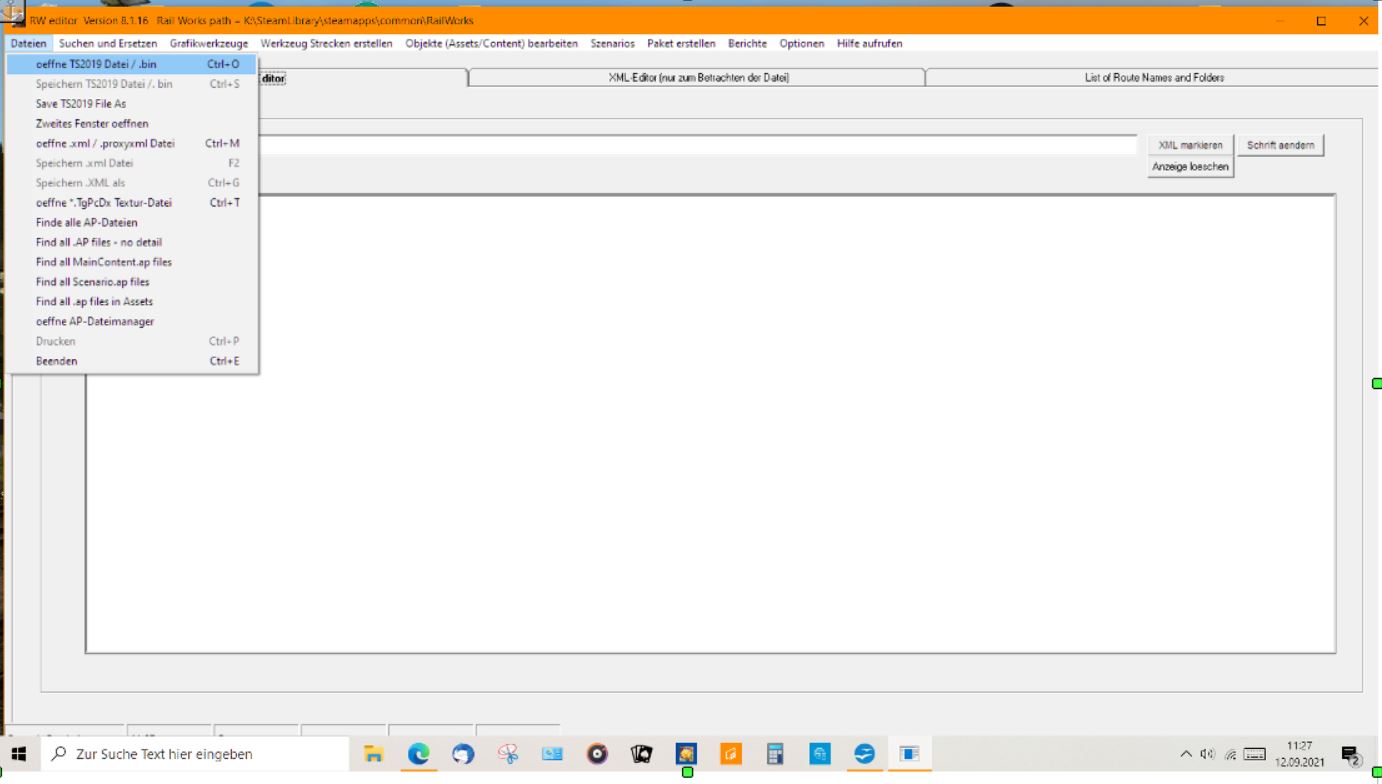Open the Werkzeug Strecken erstellen menu
Viewport: 1382px width, 784px height.
point(328,43)
